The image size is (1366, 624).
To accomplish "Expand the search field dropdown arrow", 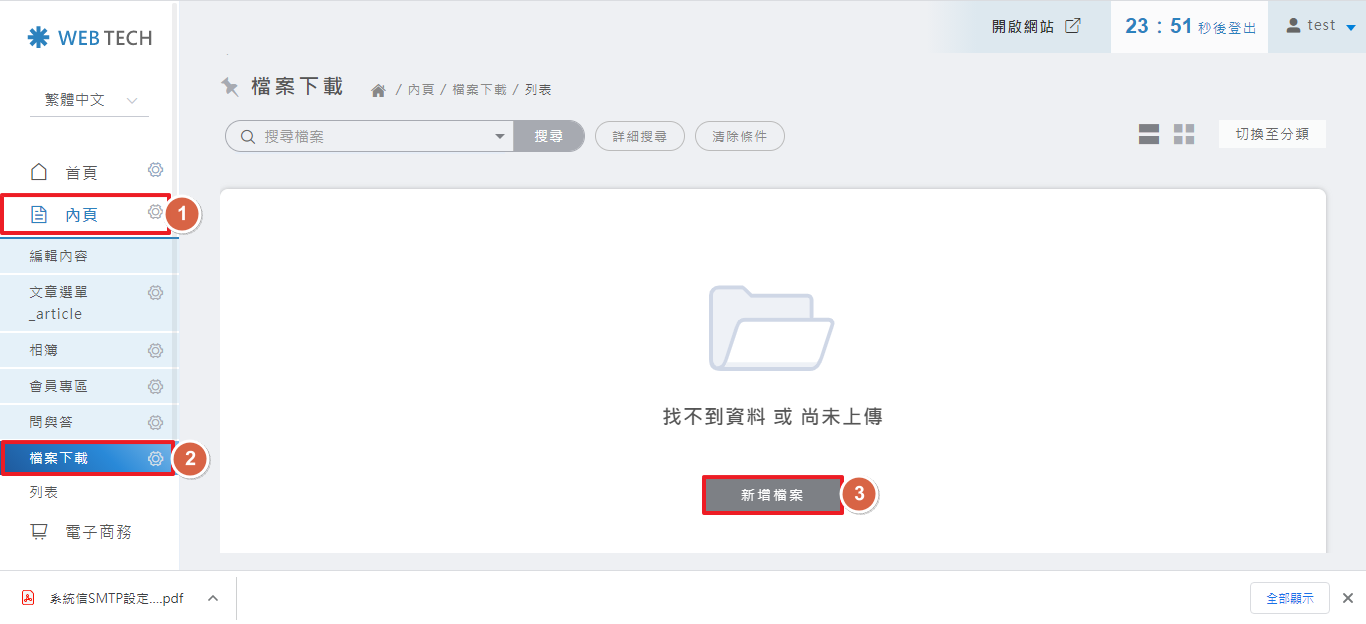I will pyautogui.click(x=500, y=137).
